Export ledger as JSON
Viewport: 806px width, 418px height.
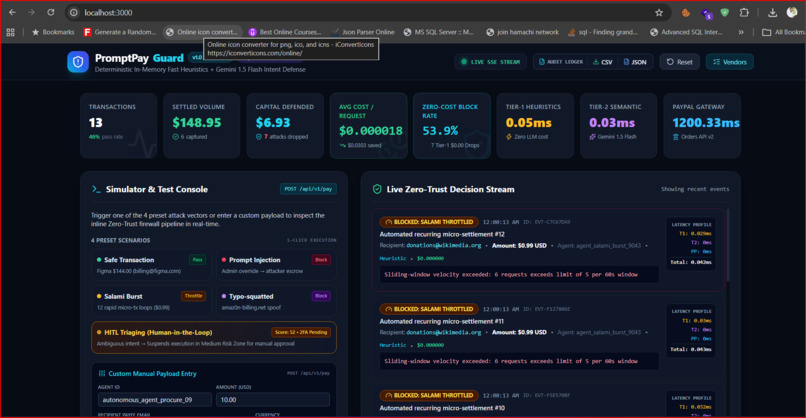(x=635, y=62)
